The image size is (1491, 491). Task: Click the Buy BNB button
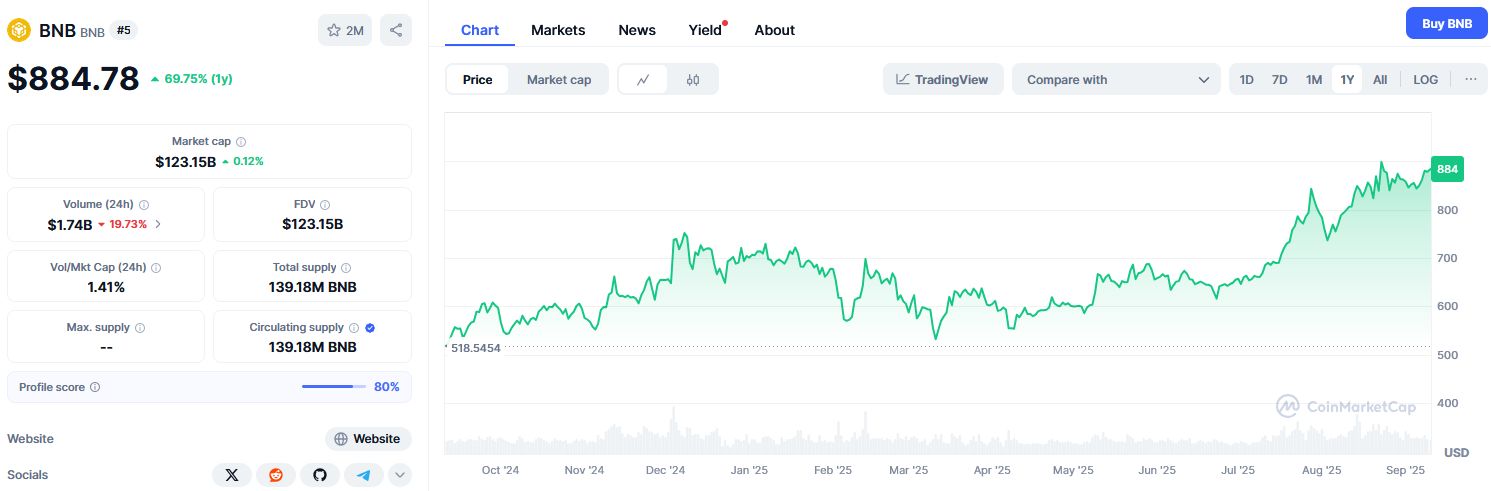[1446, 23]
